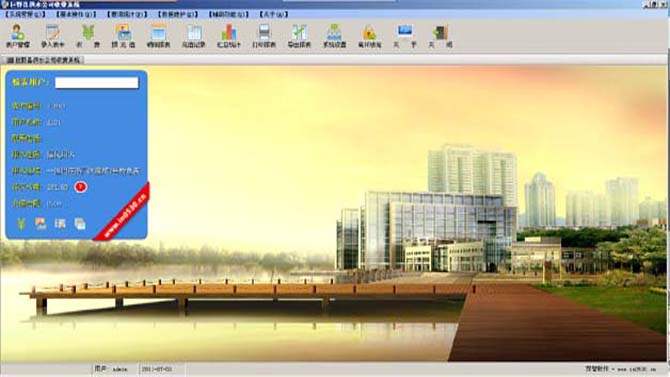Select the green yen fee-collection toolbar icon
Viewport: 670px width, 377px height.
point(88,36)
